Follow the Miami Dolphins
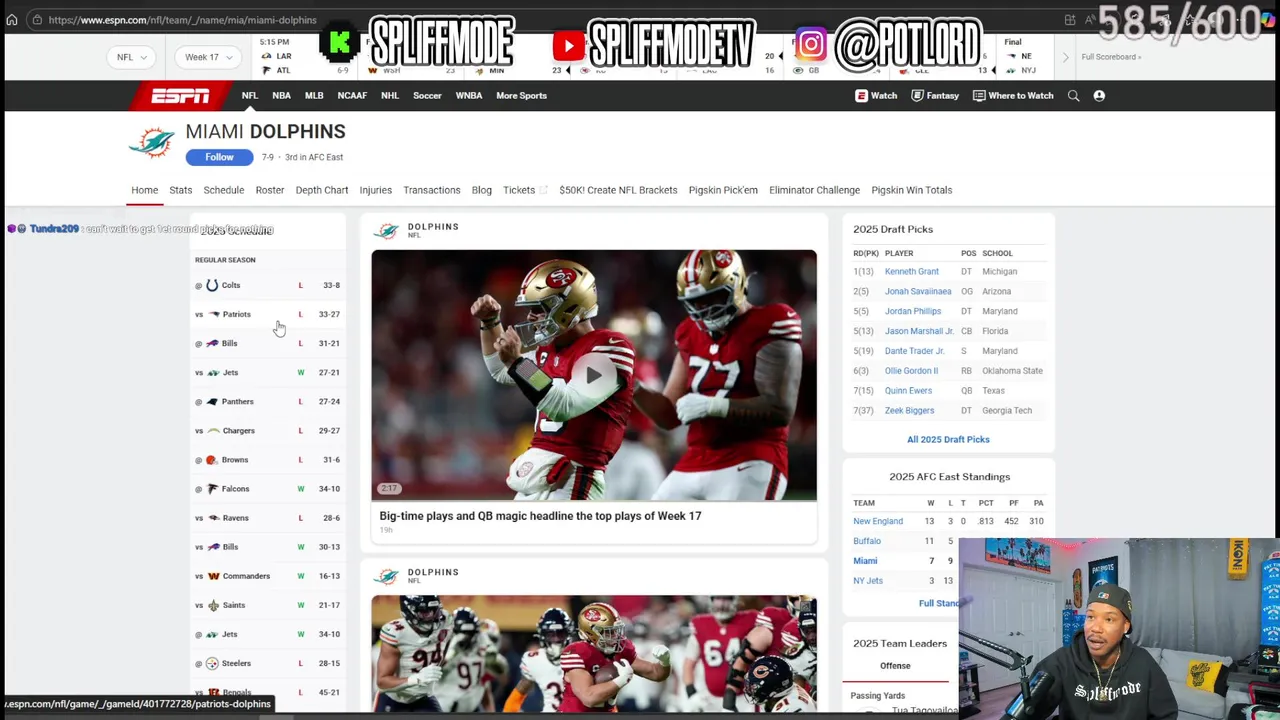 point(219,157)
